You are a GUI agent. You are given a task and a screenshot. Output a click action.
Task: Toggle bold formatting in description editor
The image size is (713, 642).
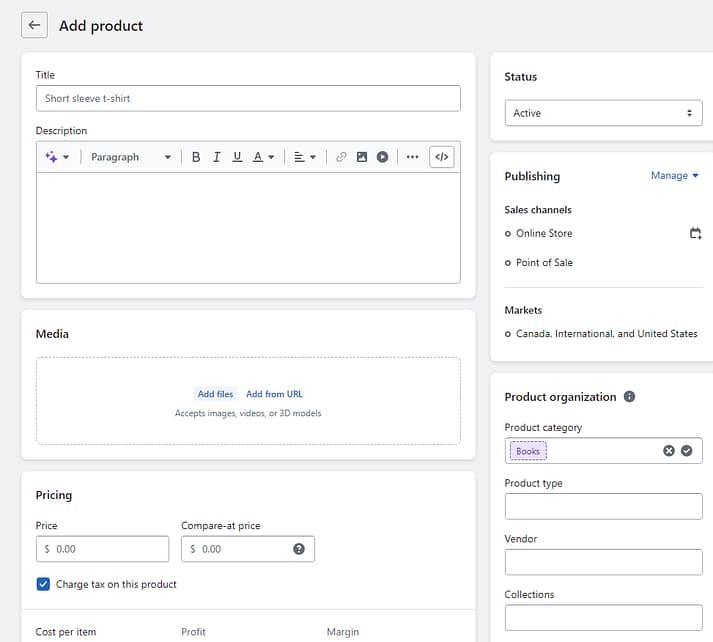(196, 157)
